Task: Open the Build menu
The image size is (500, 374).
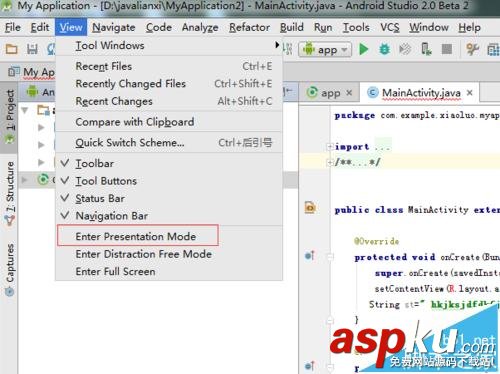Action: [x=292, y=27]
